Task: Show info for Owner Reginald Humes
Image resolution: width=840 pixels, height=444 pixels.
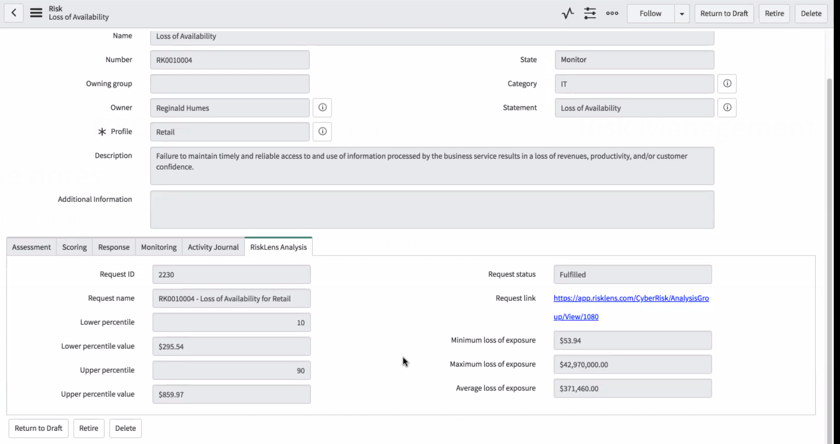Action: (322, 108)
